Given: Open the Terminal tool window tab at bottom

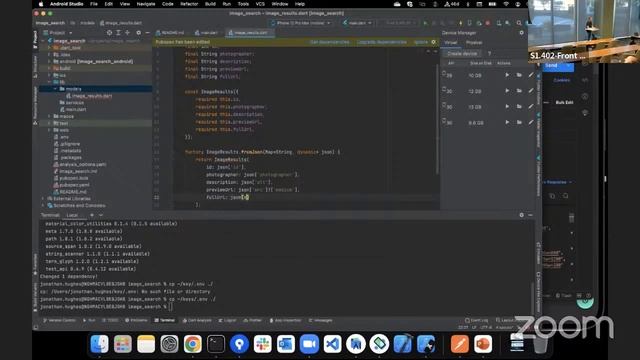Looking at the screenshot, I should point(164,320).
